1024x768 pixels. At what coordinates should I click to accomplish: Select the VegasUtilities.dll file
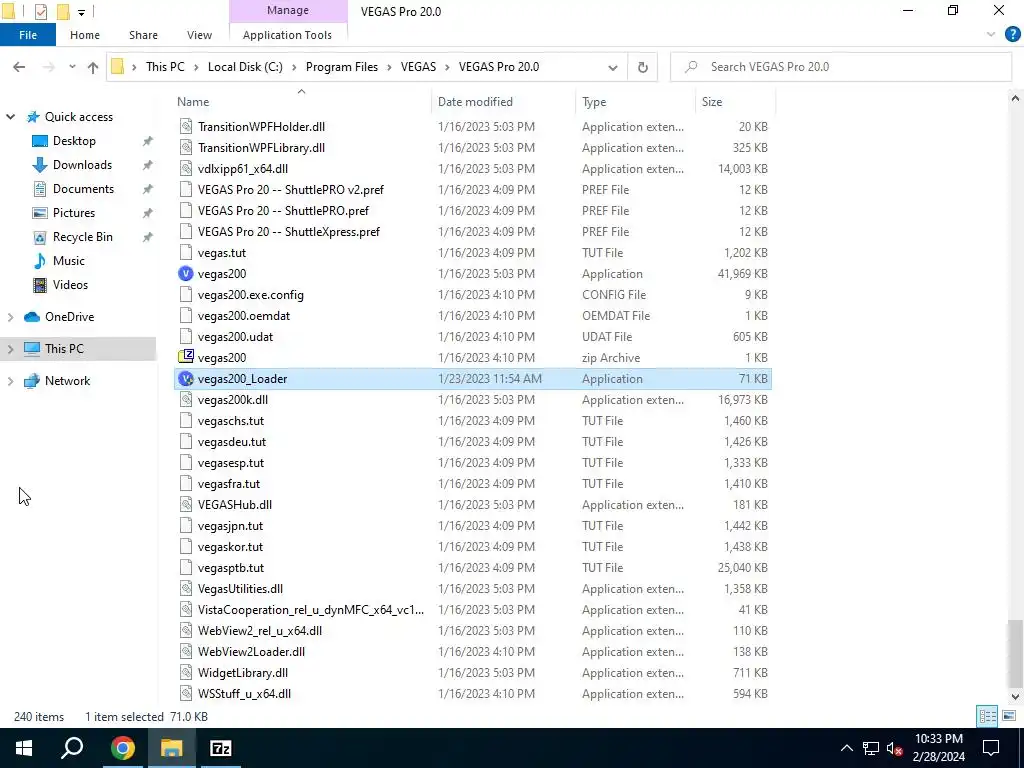coord(240,589)
